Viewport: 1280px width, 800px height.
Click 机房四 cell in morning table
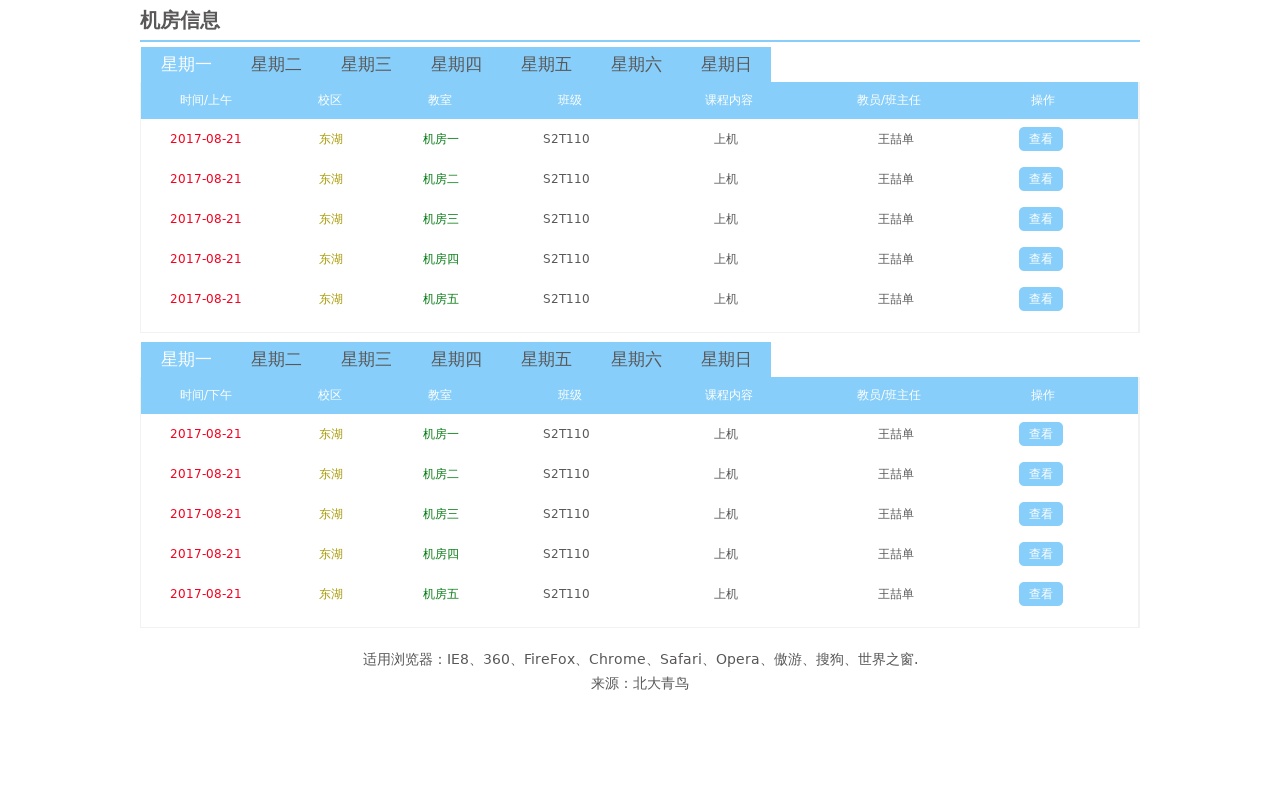(441, 259)
